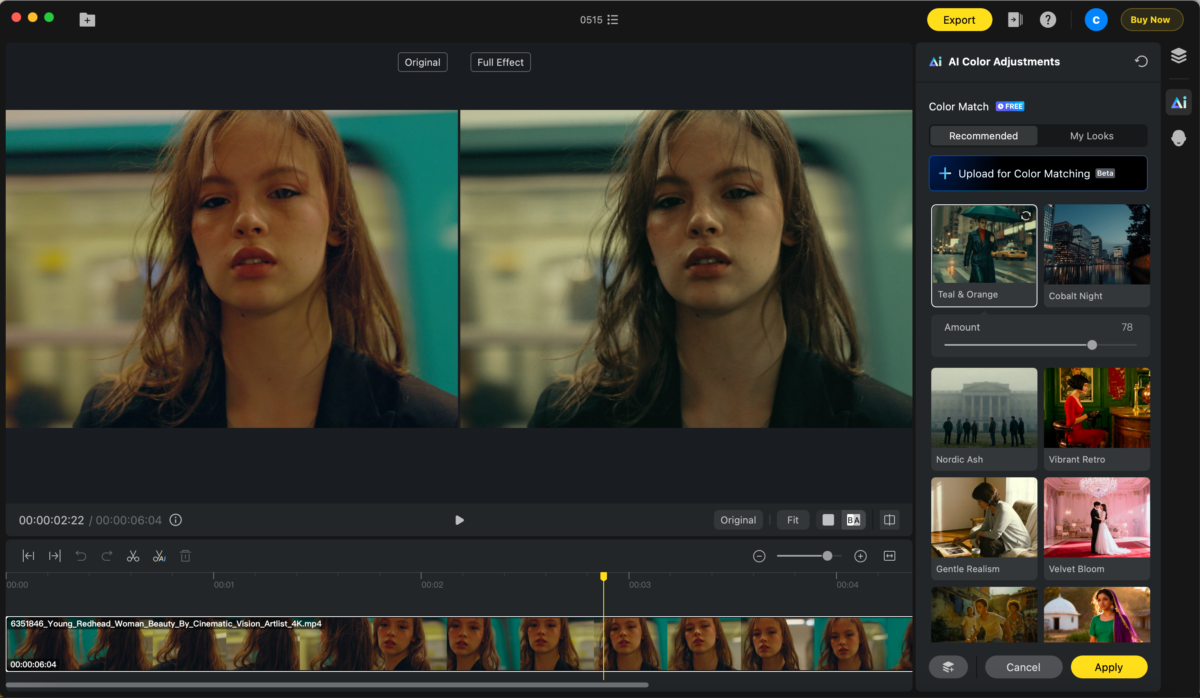
Task: Select the Nordic Ash look
Action: (x=984, y=419)
